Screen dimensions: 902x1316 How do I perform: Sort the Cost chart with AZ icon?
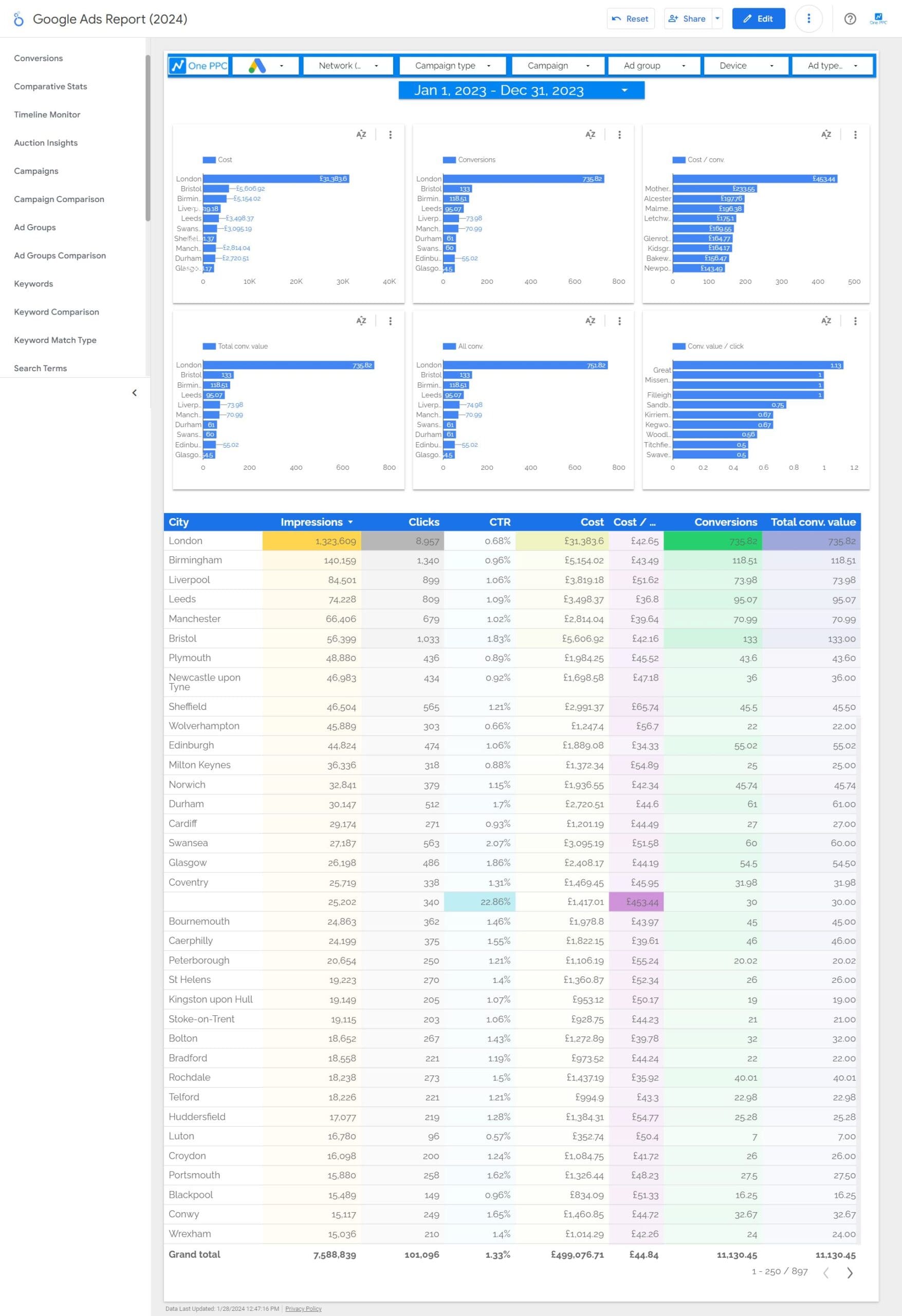click(361, 135)
